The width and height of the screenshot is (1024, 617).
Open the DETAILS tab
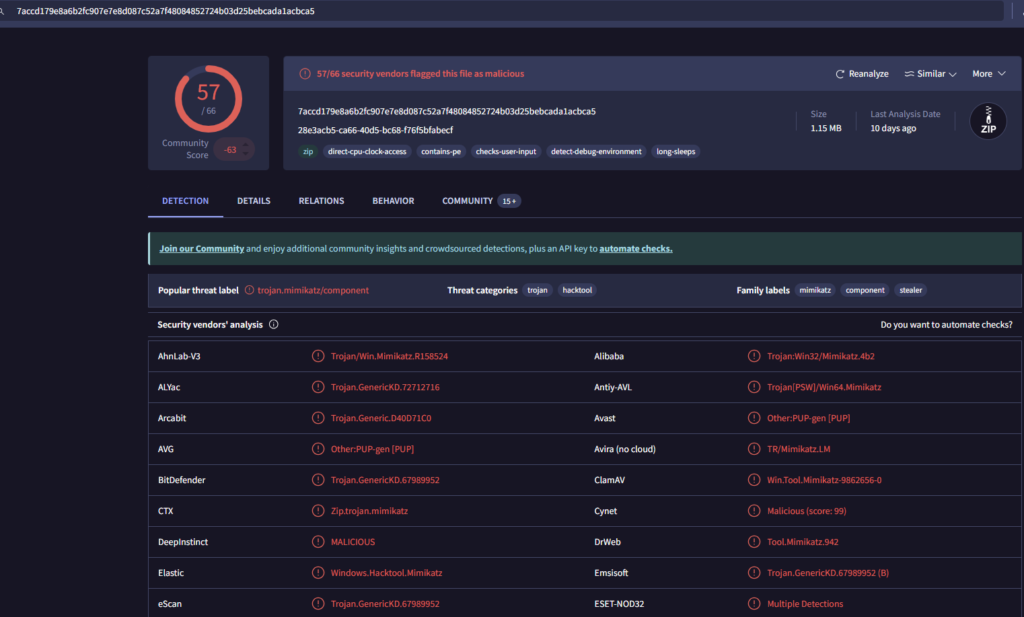pyautogui.click(x=253, y=201)
